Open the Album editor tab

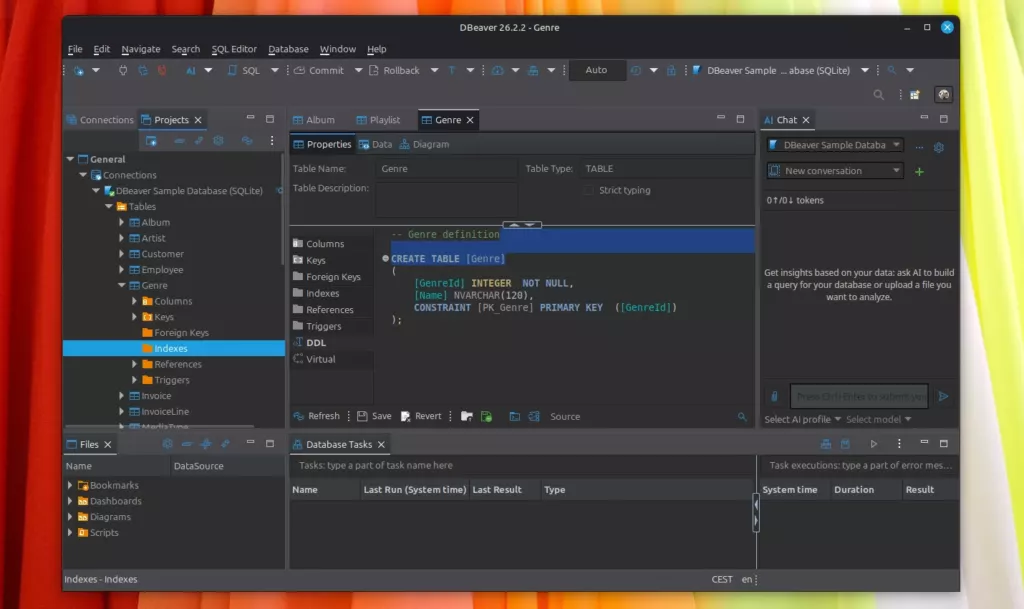[x=313, y=120]
